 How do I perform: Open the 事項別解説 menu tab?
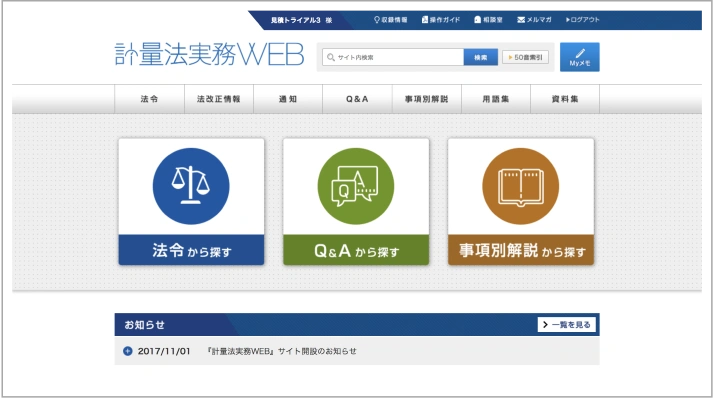427,99
